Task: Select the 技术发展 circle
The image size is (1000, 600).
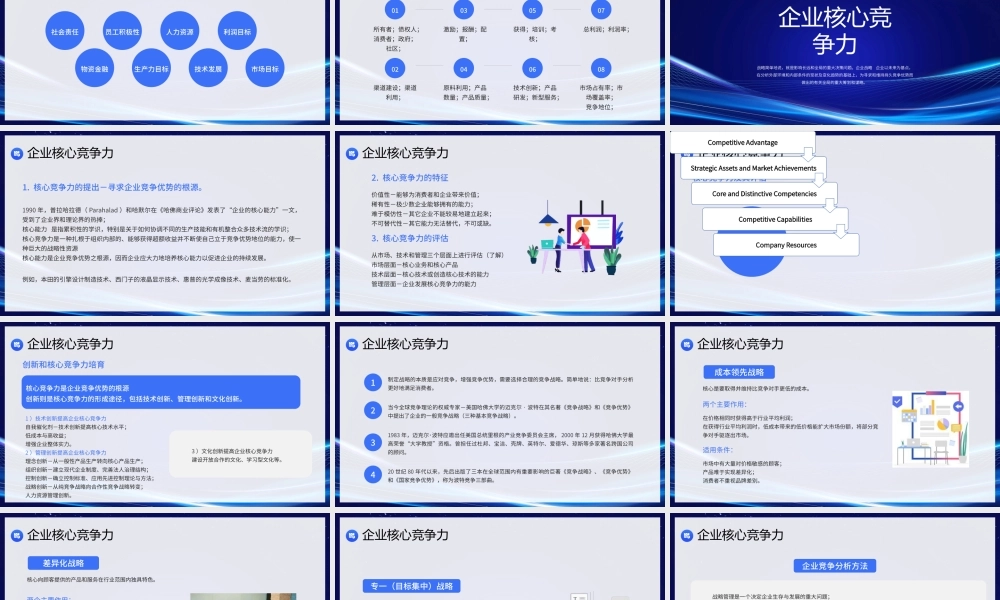Action: pyautogui.click(x=208, y=68)
